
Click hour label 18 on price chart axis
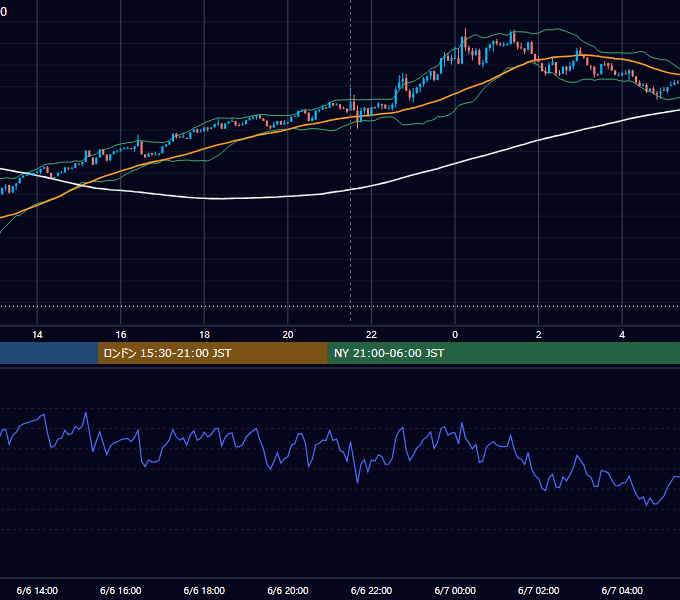[204, 335]
